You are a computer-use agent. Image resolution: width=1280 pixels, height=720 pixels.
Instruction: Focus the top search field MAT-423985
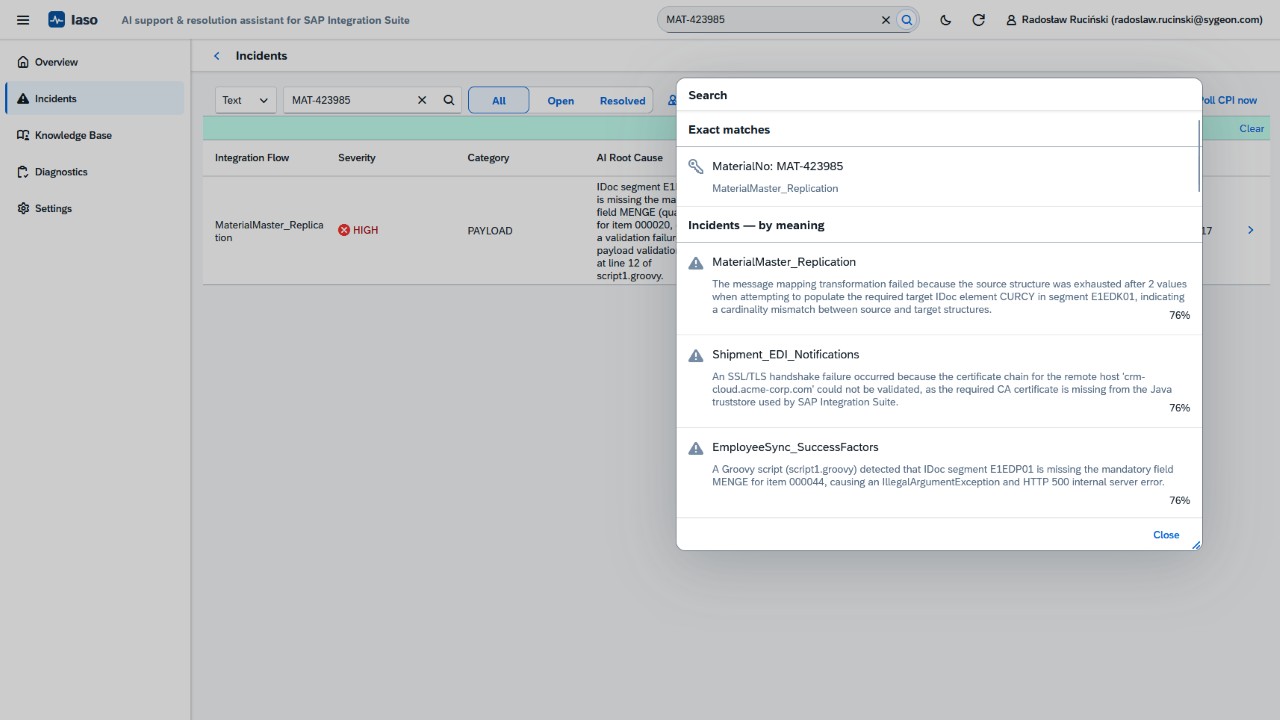(770, 20)
